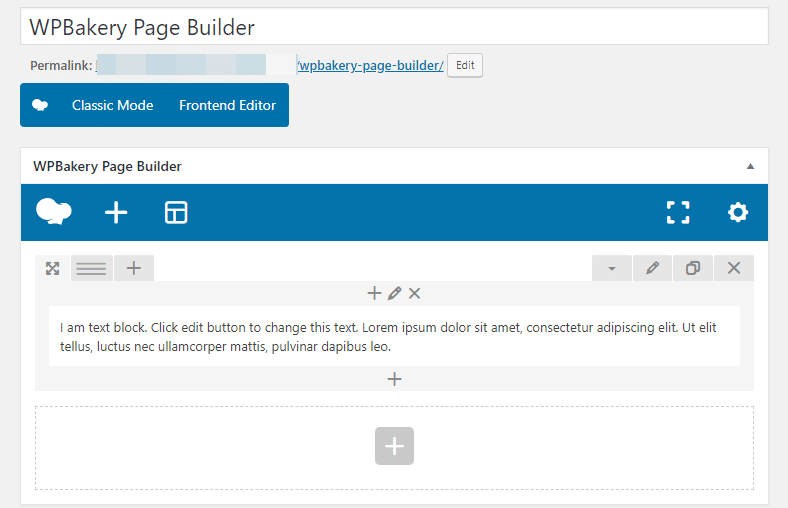
Task: Collapse the WPBakery Page Builder metabox
Action: click(x=750, y=166)
